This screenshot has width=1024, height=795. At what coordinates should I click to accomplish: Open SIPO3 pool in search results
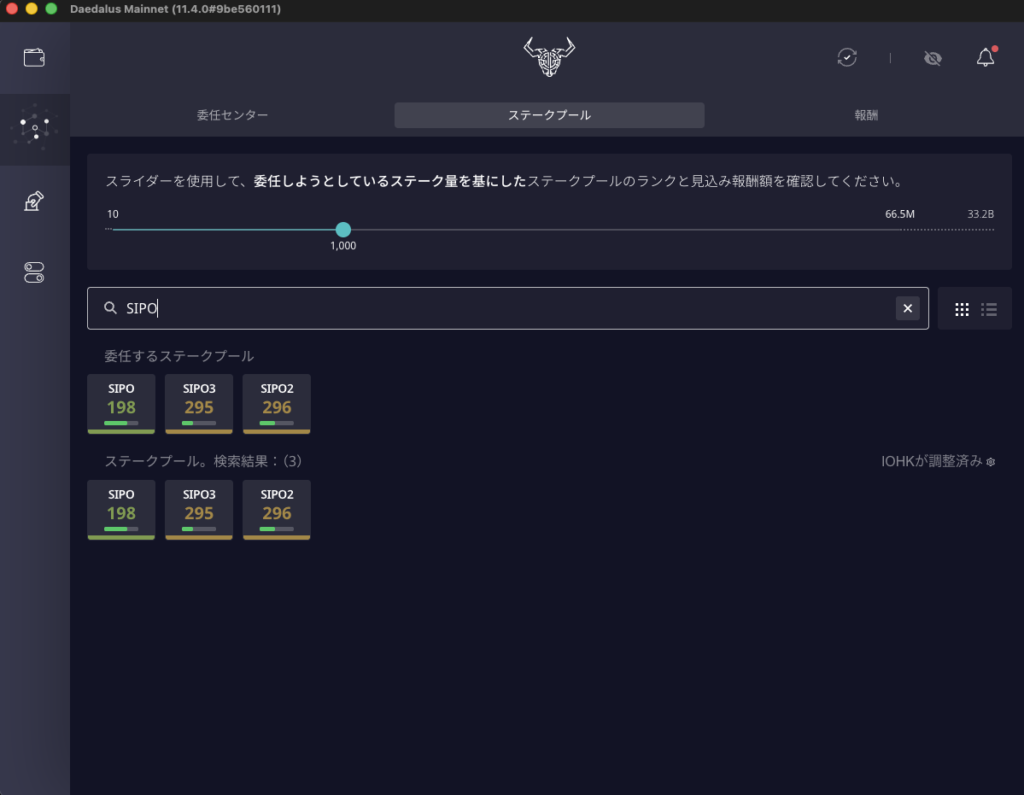[x=199, y=510]
